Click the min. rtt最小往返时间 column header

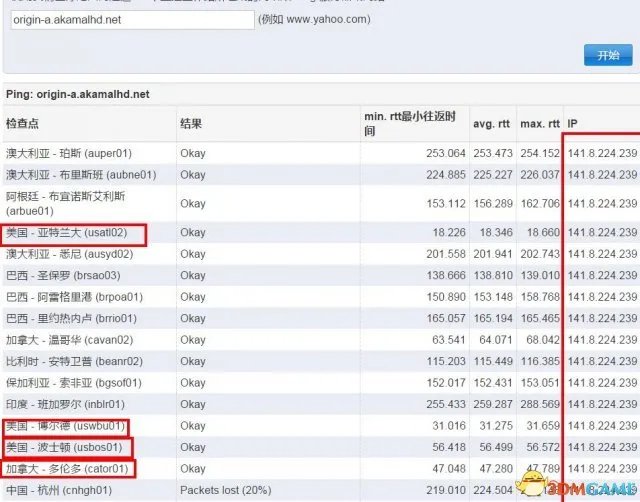coord(412,124)
